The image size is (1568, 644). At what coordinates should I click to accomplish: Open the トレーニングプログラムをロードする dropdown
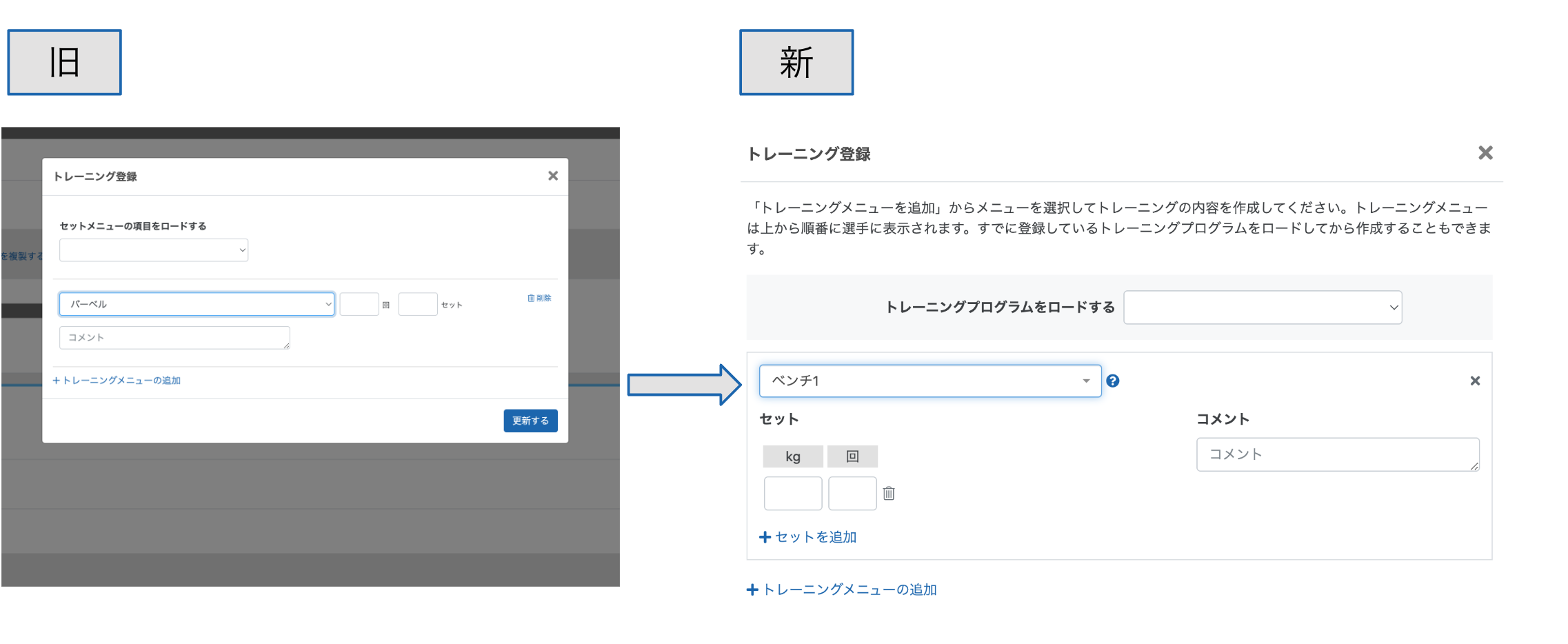(x=1263, y=308)
